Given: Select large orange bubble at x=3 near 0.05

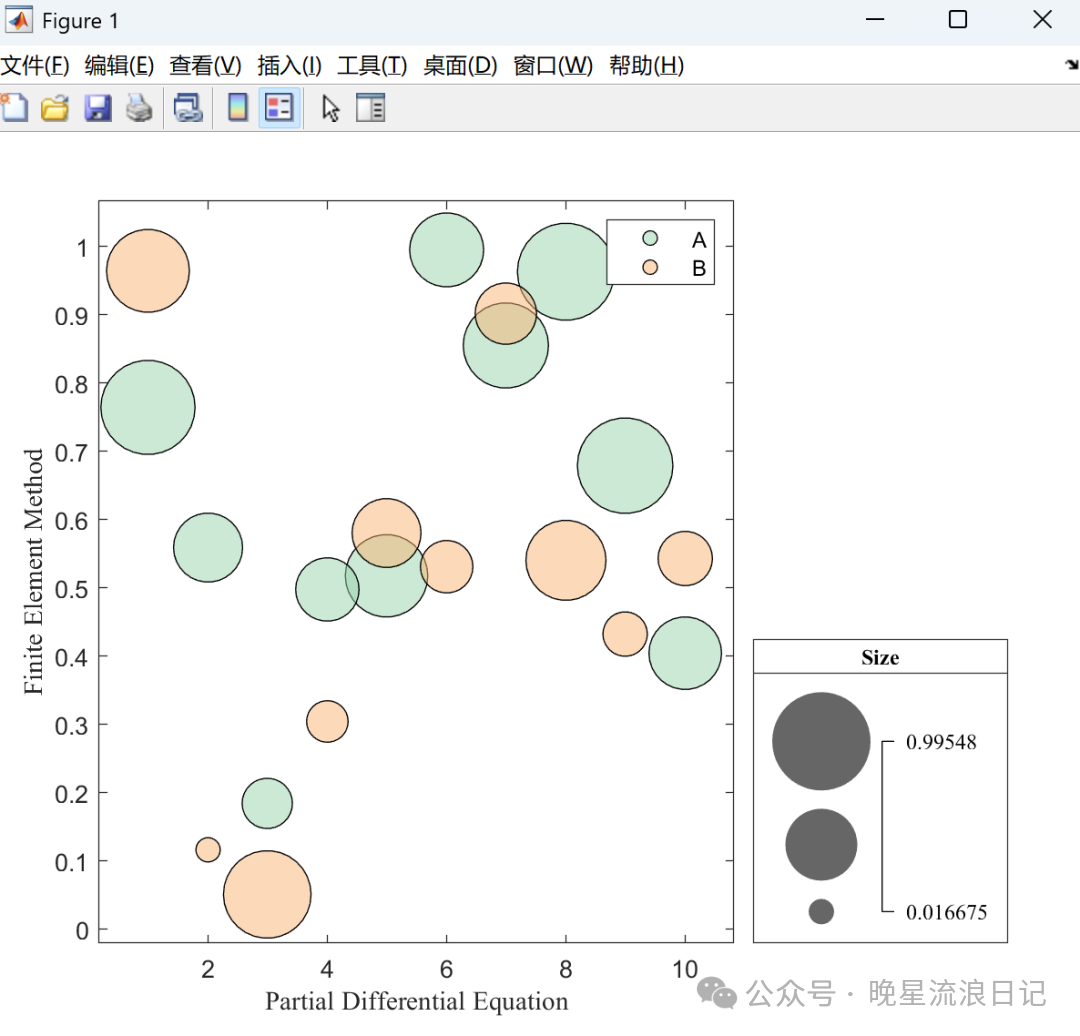Looking at the screenshot, I should [267, 894].
